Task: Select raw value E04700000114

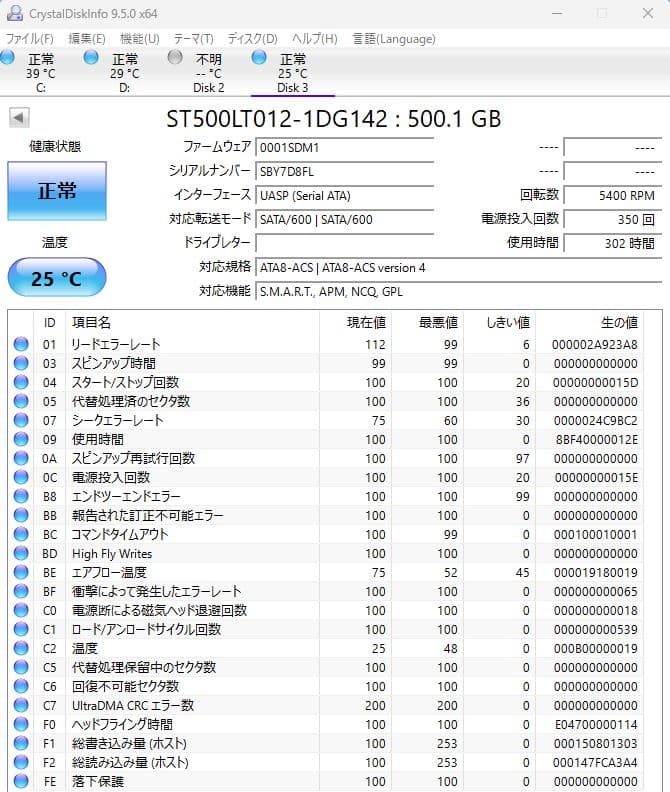Action: (596, 724)
